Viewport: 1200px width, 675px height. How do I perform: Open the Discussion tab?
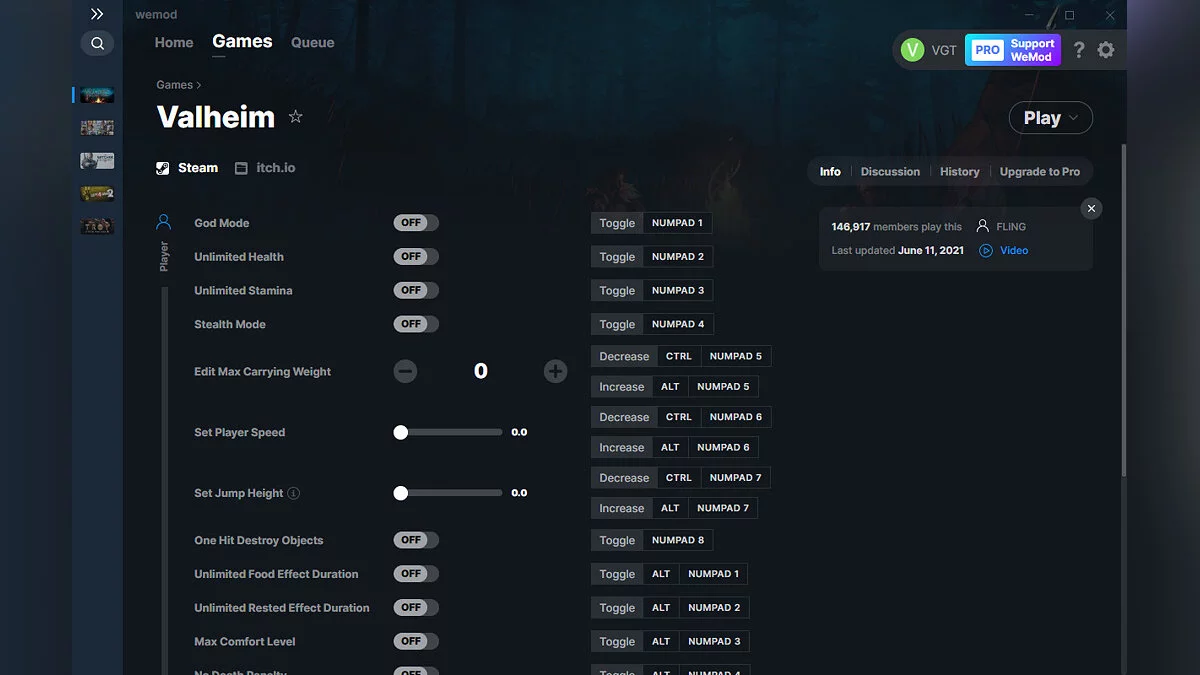[889, 171]
